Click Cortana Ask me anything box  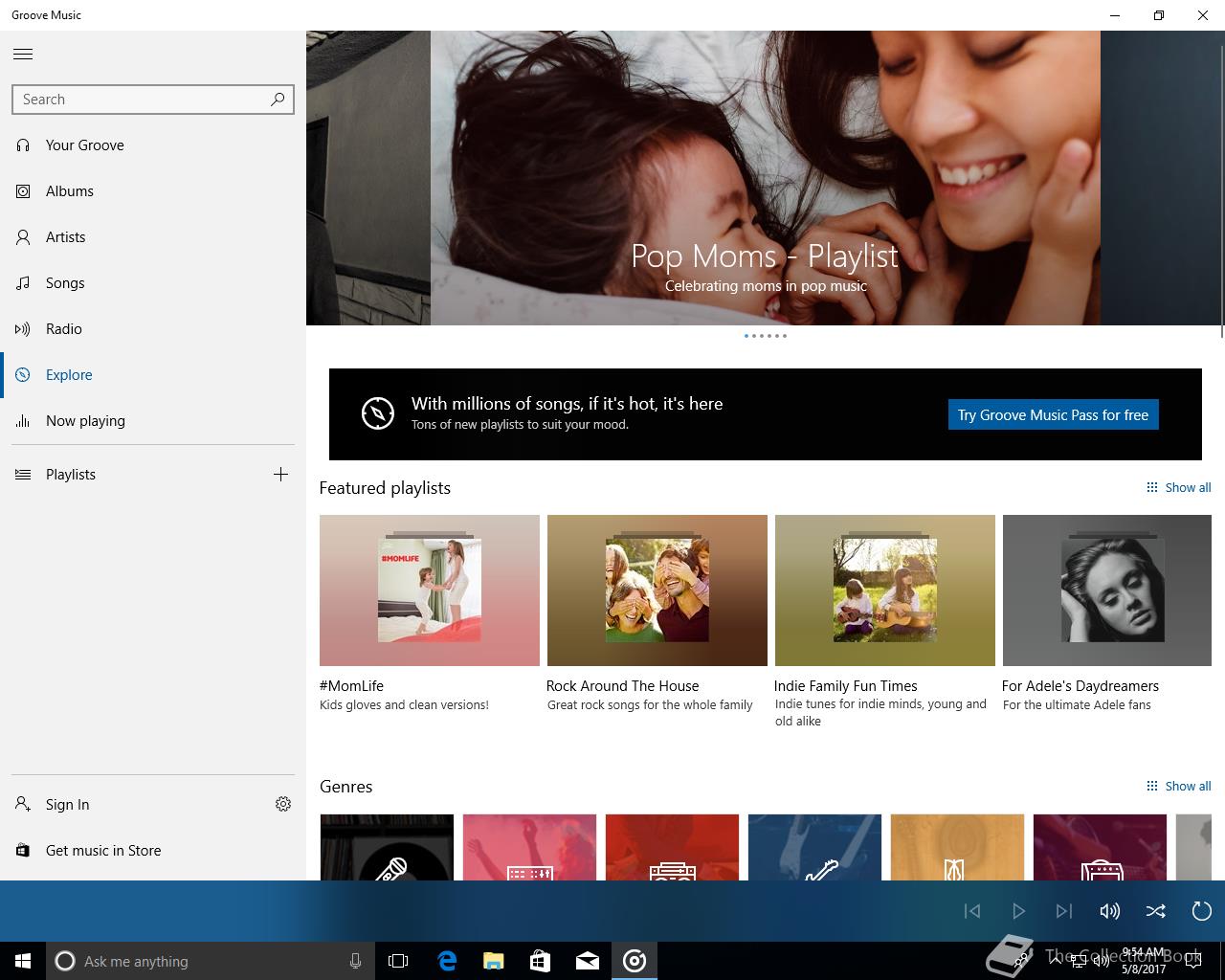[x=211, y=961]
